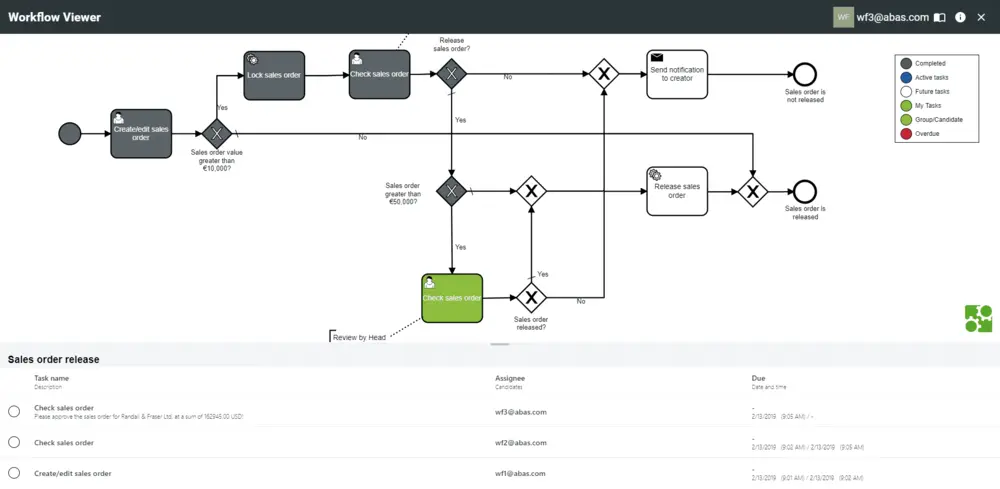Viewport: 1000px width, 489px height.
Task: Click the Task name column header
Action: (52, 378)
